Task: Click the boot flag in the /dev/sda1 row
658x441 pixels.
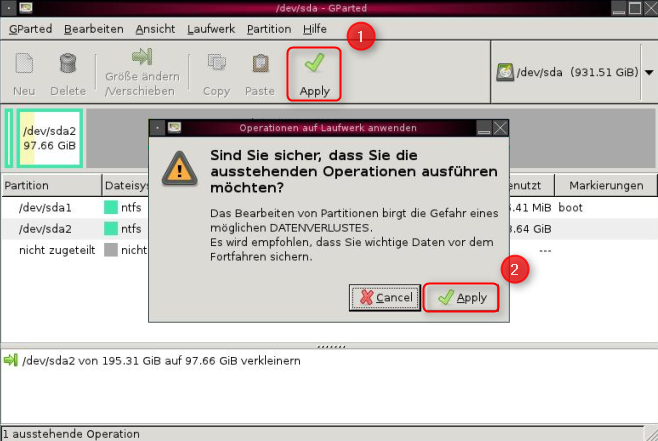Action: pos(570,207)
